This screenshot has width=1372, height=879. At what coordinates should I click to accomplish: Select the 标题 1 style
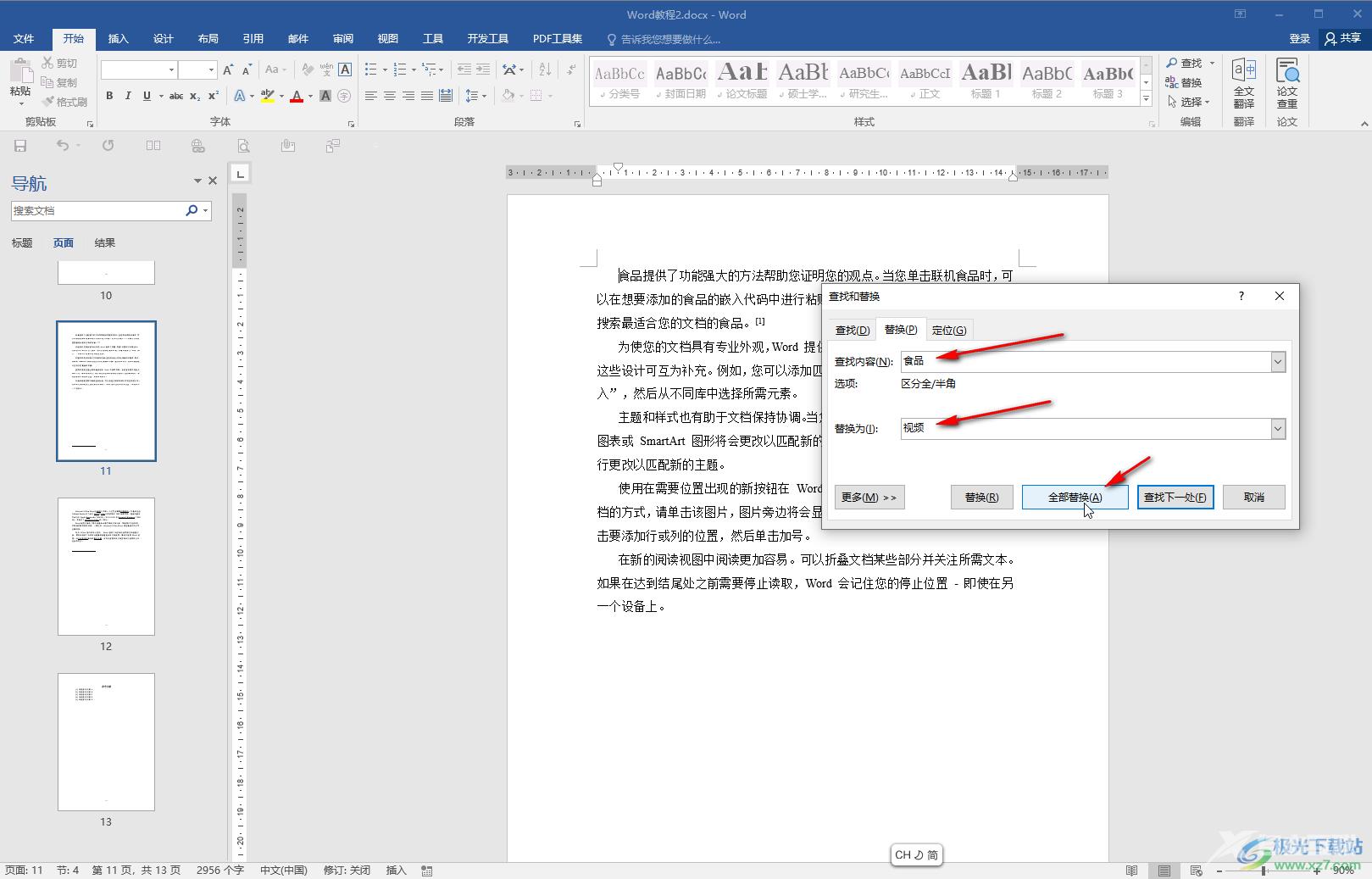pyautogui.click(x=986, y=81)
